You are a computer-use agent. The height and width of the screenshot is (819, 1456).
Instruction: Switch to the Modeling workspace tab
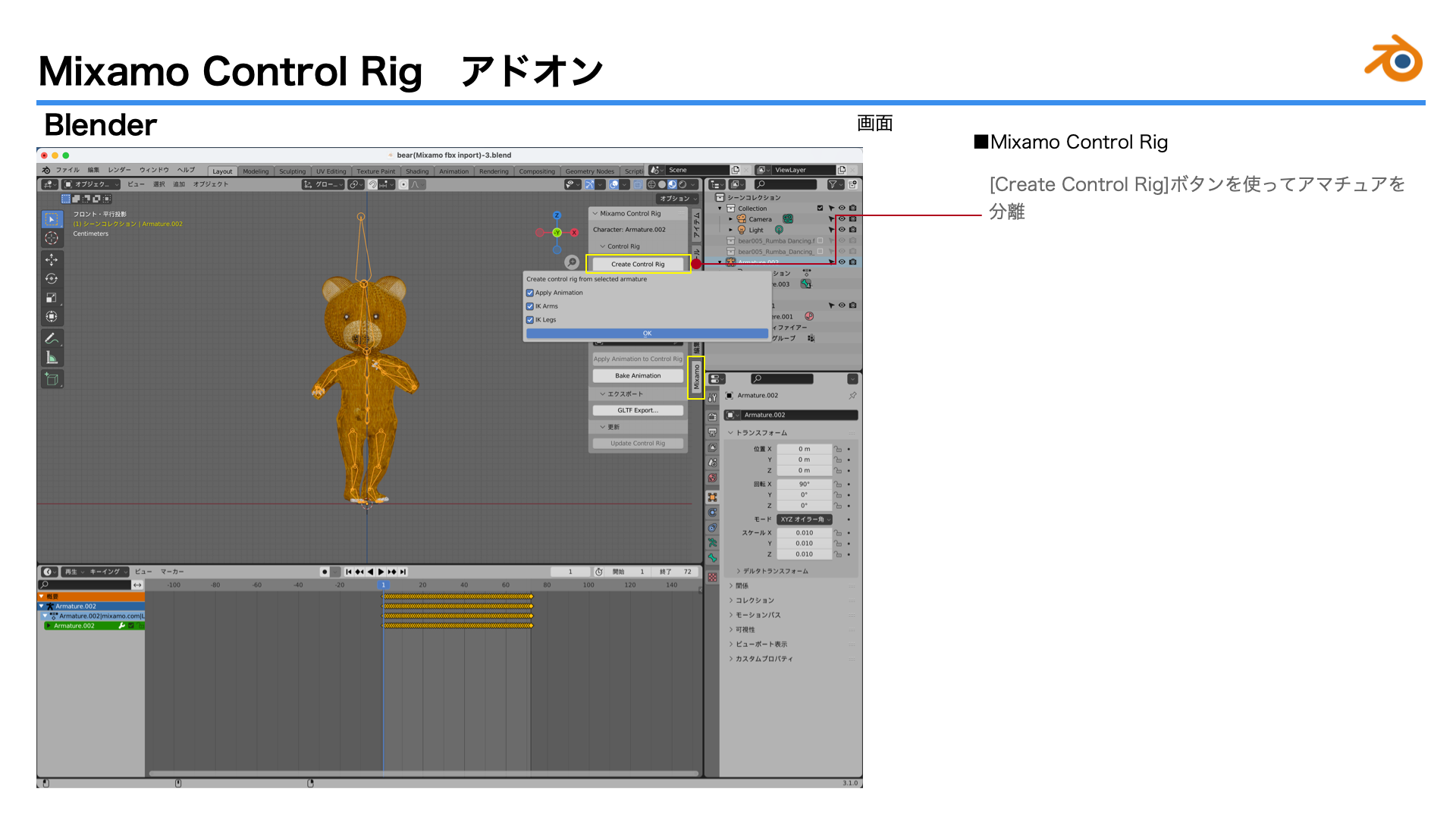(256, 171)
